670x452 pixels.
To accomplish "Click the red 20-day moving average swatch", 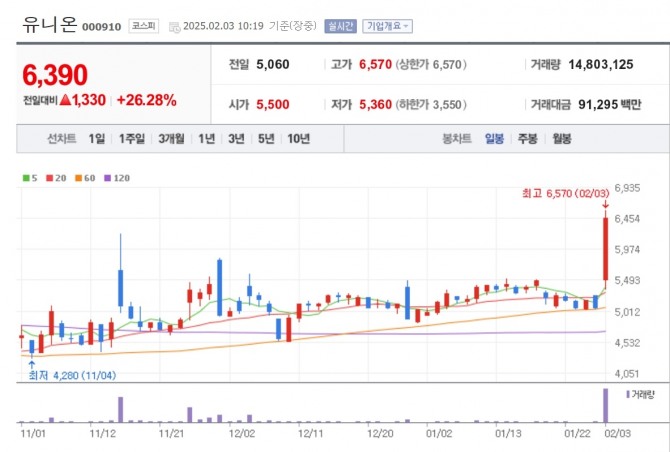I will (x=48, y=178).
